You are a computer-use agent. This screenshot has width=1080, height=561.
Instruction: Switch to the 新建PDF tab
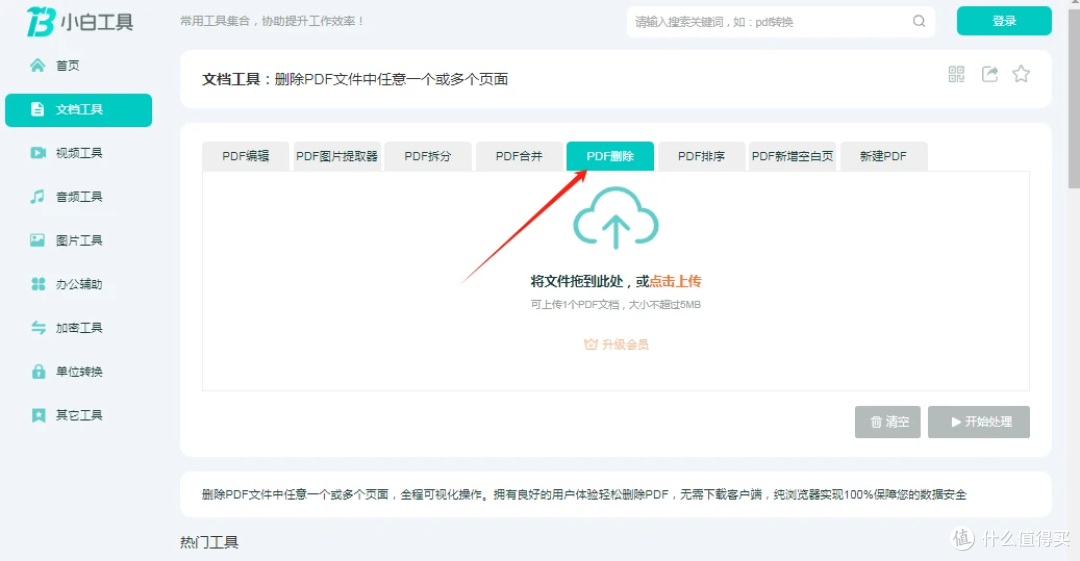tap(884, 156)
